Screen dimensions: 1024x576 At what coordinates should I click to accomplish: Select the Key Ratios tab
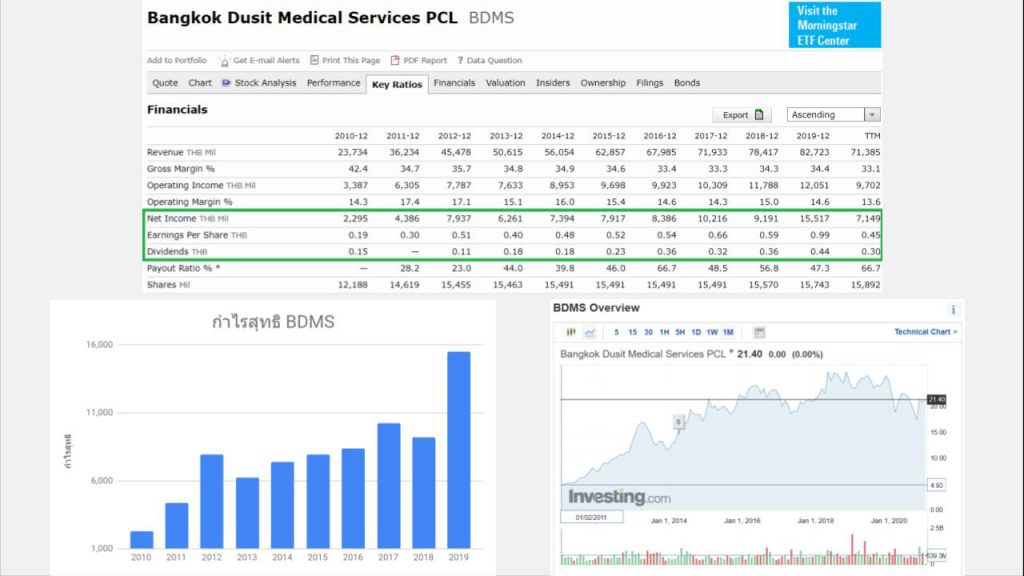[397, 84]
